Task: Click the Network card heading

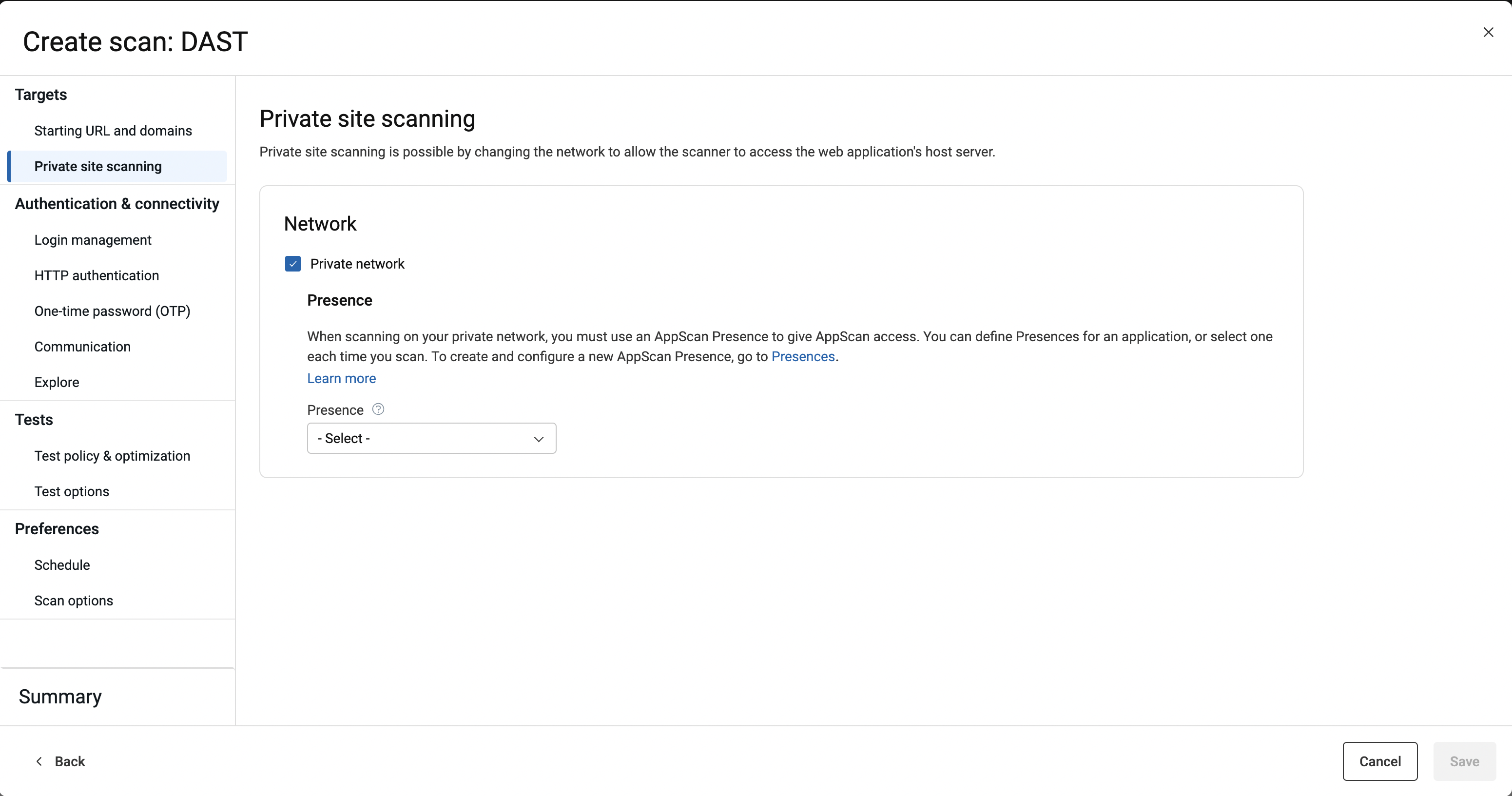Action: tap(320, 224)
